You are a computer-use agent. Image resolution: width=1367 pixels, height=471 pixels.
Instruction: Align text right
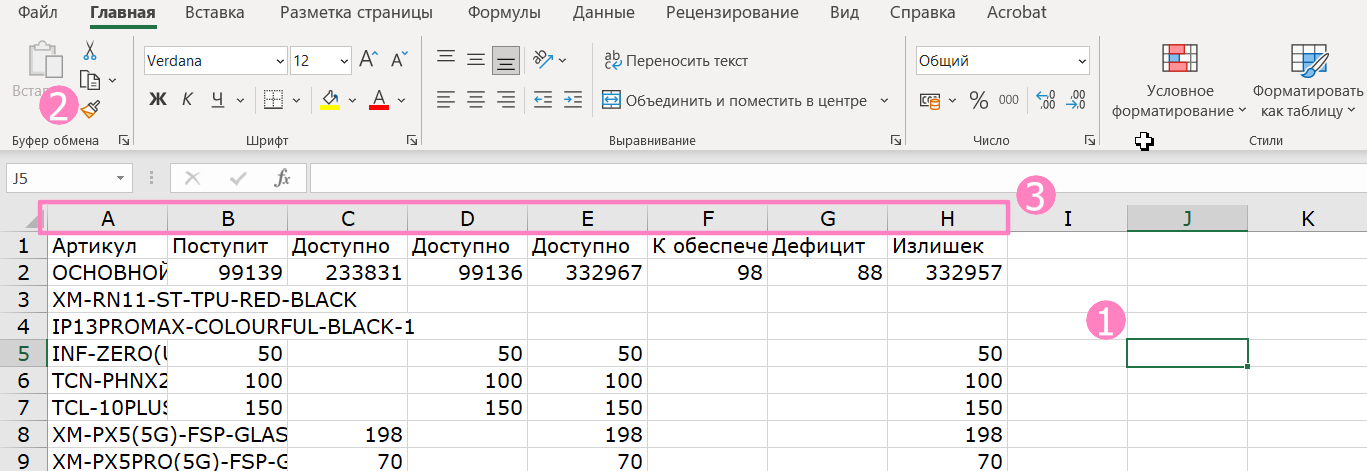pos(506,100)
